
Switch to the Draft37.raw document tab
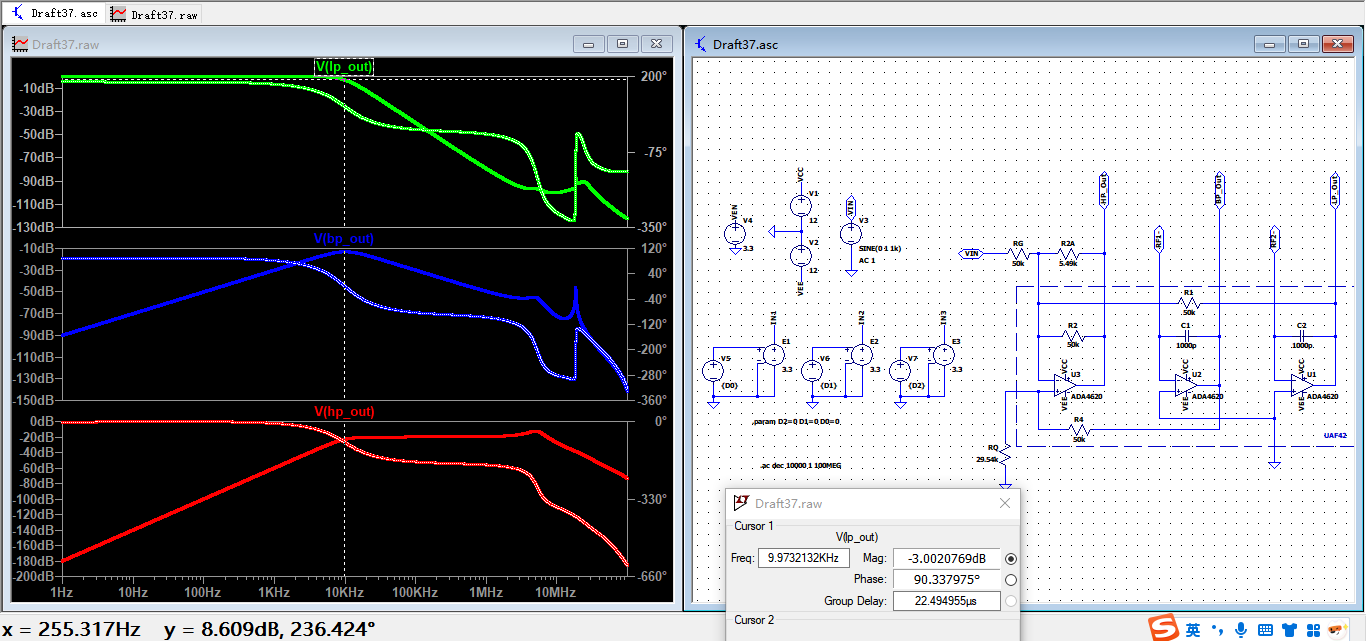(x=154, y=14)
